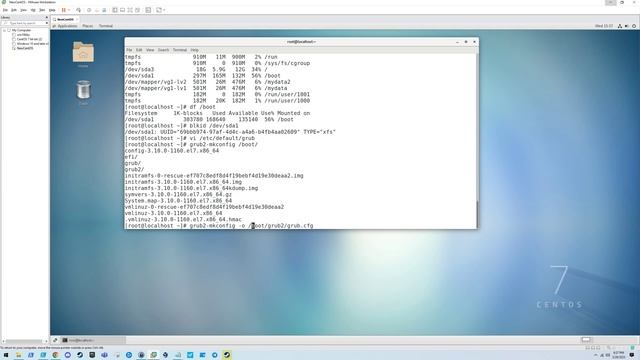Open VMware View menu
The width and height of the screenshot is (640, 360).
pos(24,10)
